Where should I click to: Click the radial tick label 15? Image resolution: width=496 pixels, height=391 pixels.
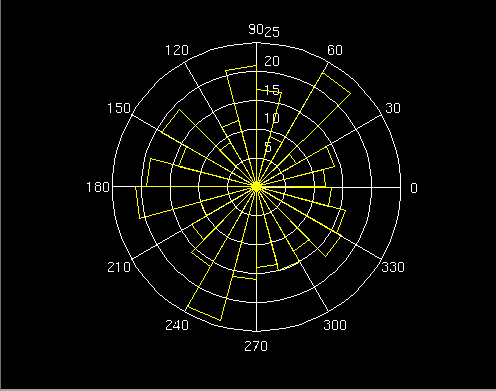pyautogui.click(x=272, y=90)
